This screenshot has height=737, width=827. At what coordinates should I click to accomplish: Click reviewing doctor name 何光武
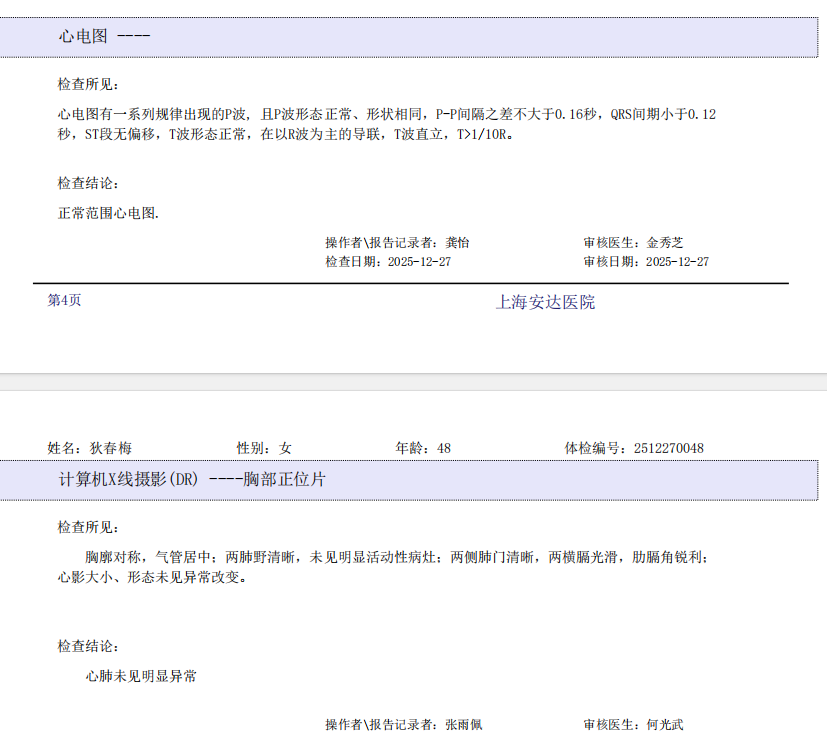665,724
